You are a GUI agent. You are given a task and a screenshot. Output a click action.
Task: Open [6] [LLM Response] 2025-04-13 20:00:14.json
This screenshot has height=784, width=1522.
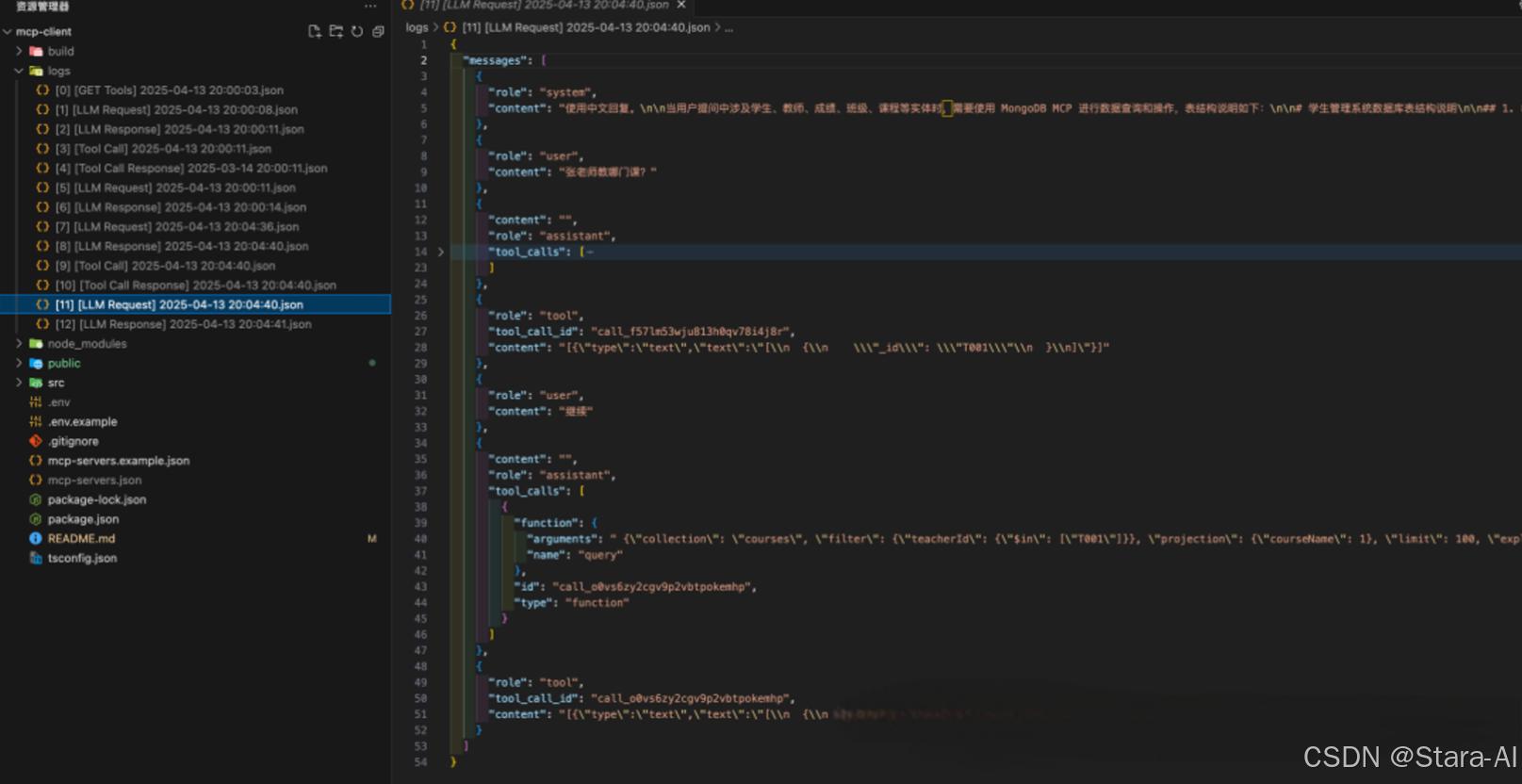point(181,207)
